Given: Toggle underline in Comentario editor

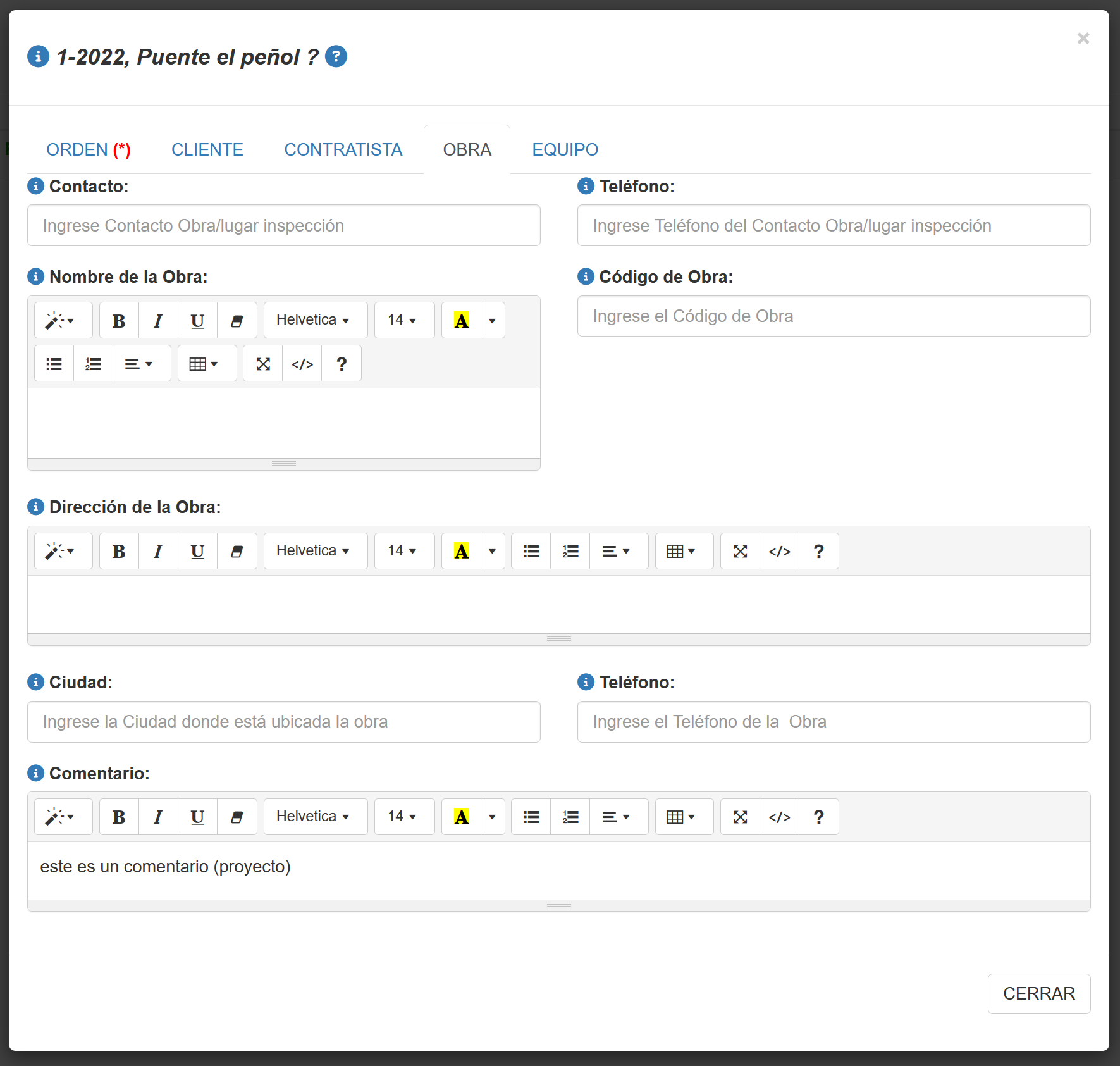Looking at the screenshot, I should coord(197,817).
